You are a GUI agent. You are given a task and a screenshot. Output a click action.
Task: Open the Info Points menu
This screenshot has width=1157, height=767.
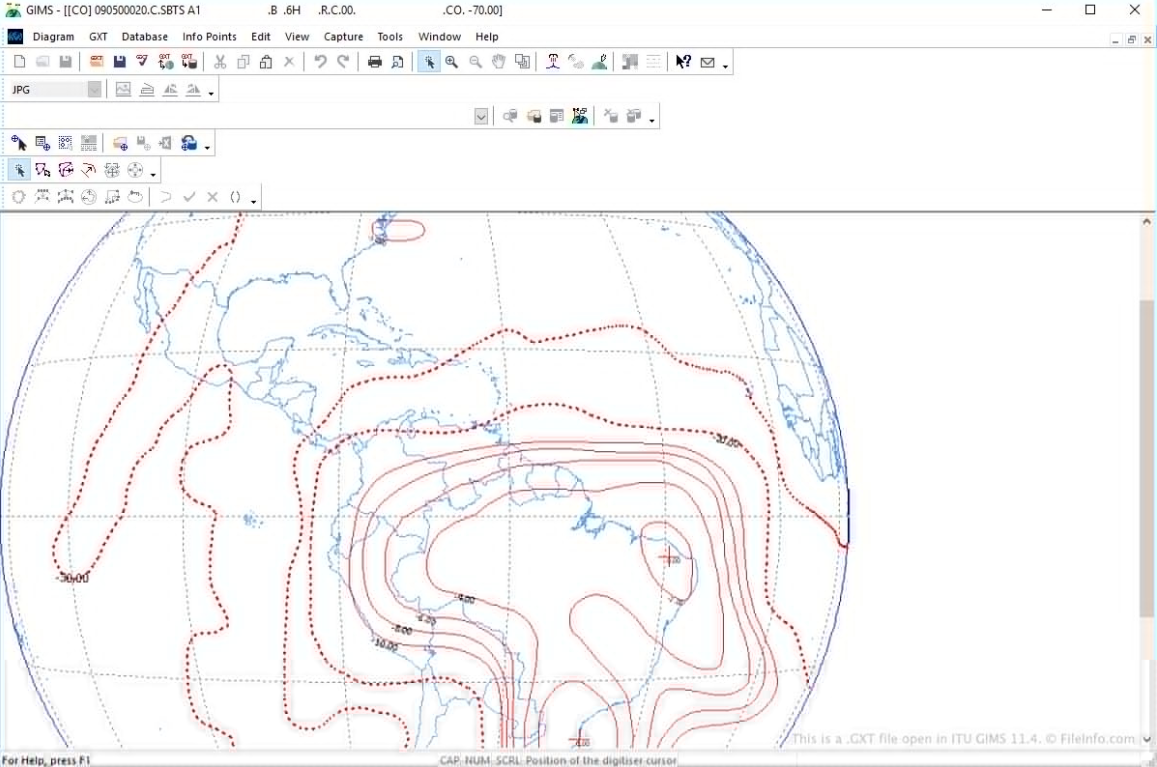pos(209,37)
